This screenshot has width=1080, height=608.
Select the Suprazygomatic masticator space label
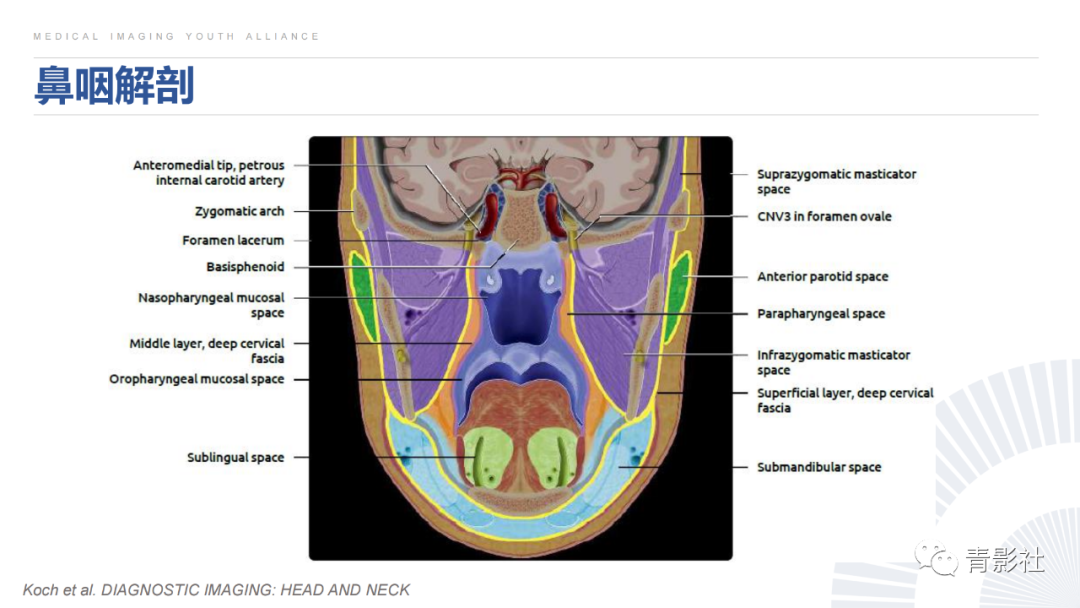(836, 181)
